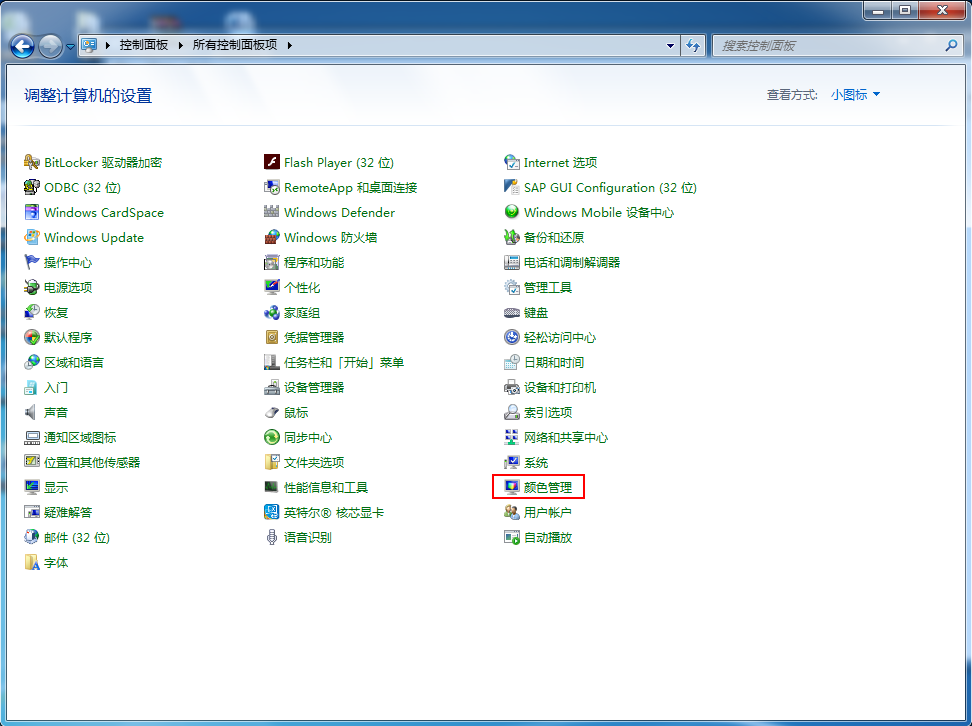Click the 设备和打印机 icon
Image resolution: width=972 pixels, height=726 pixels.
[x=511, y=387]
